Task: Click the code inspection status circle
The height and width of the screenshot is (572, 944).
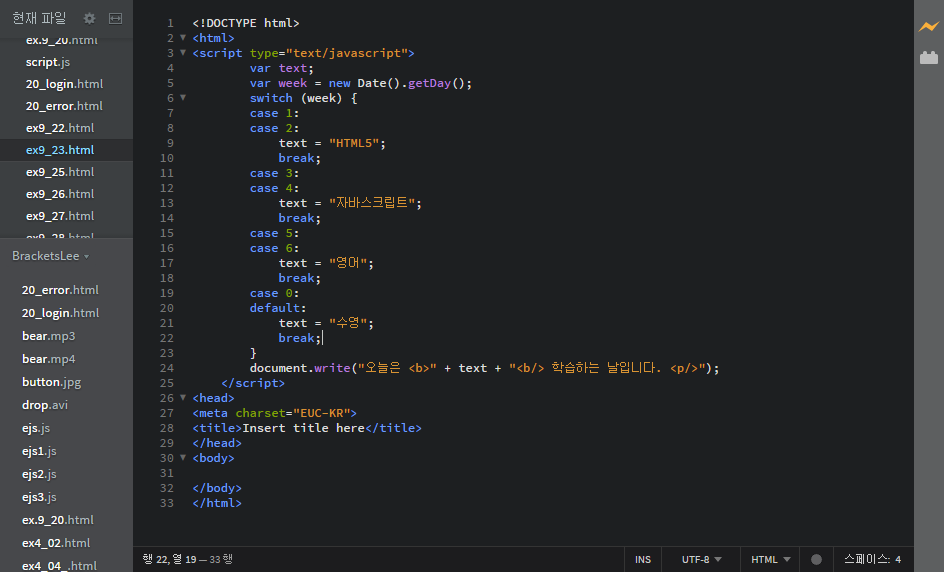Action: [x=816, y=559]
